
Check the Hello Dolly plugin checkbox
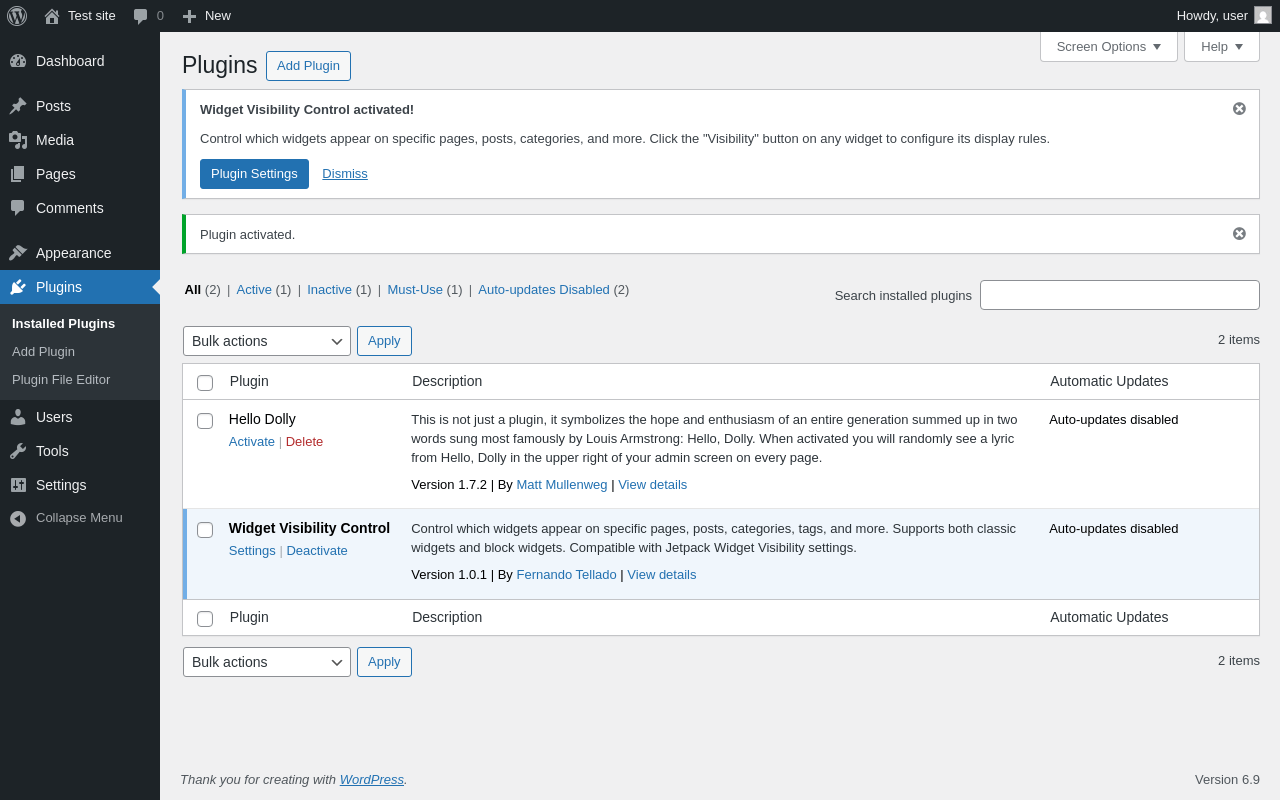pyautogui.click(x=205, y=421)
